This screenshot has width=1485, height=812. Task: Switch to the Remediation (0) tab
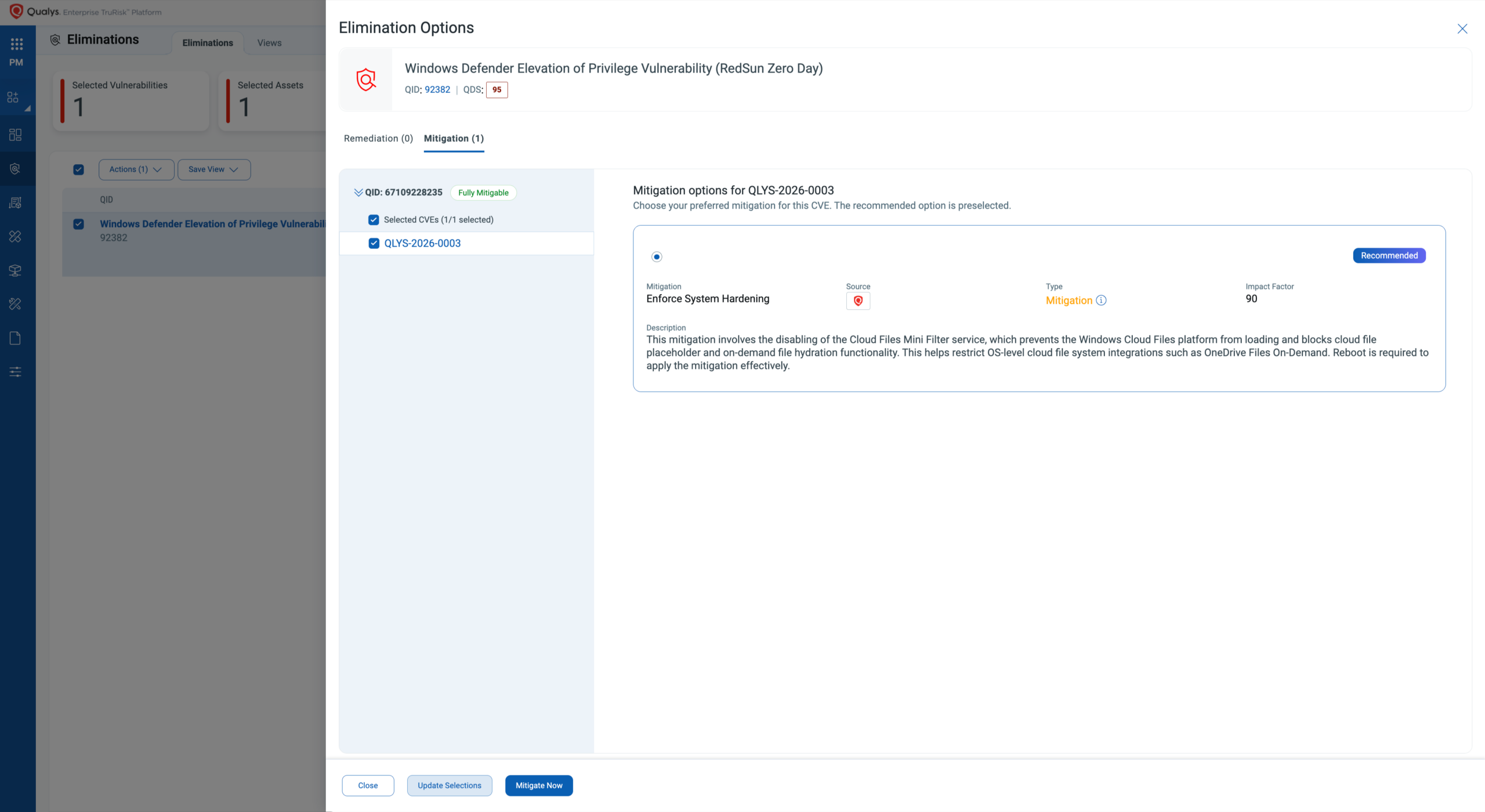378,138
